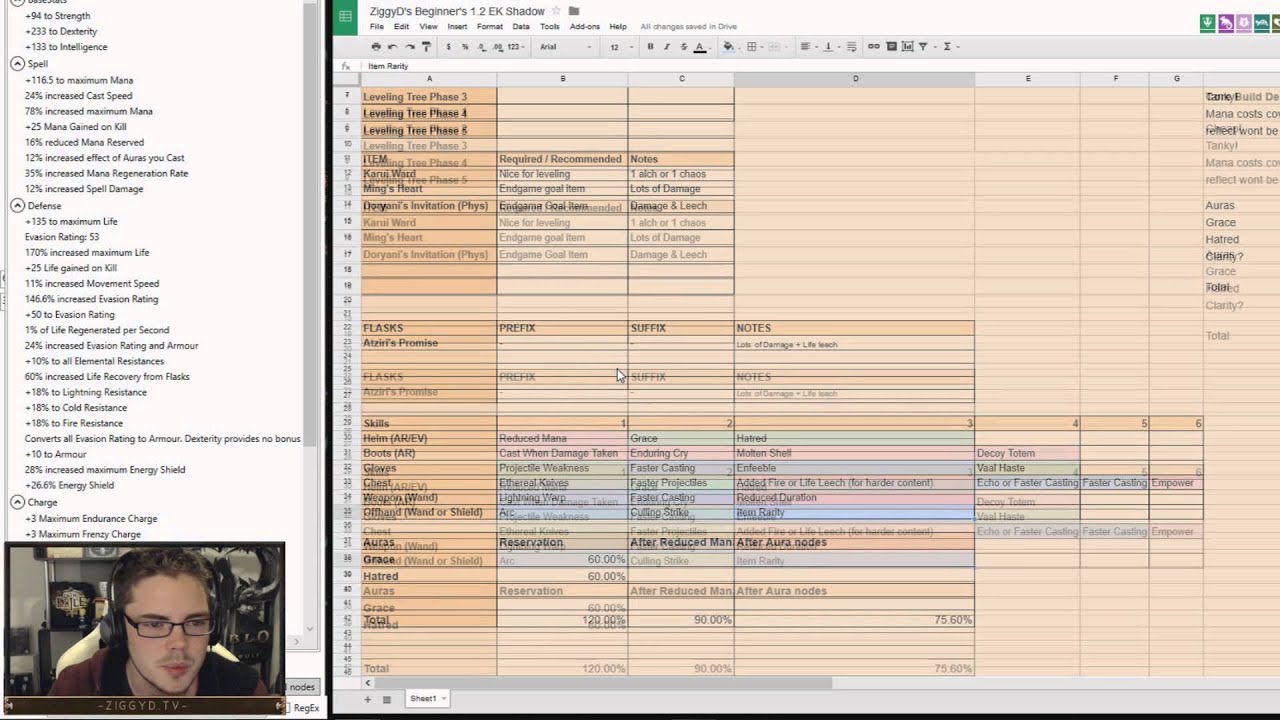Viewport: 1280px width, 720px height.
Task: Open the fill color picker
Action: coord(729,47)
